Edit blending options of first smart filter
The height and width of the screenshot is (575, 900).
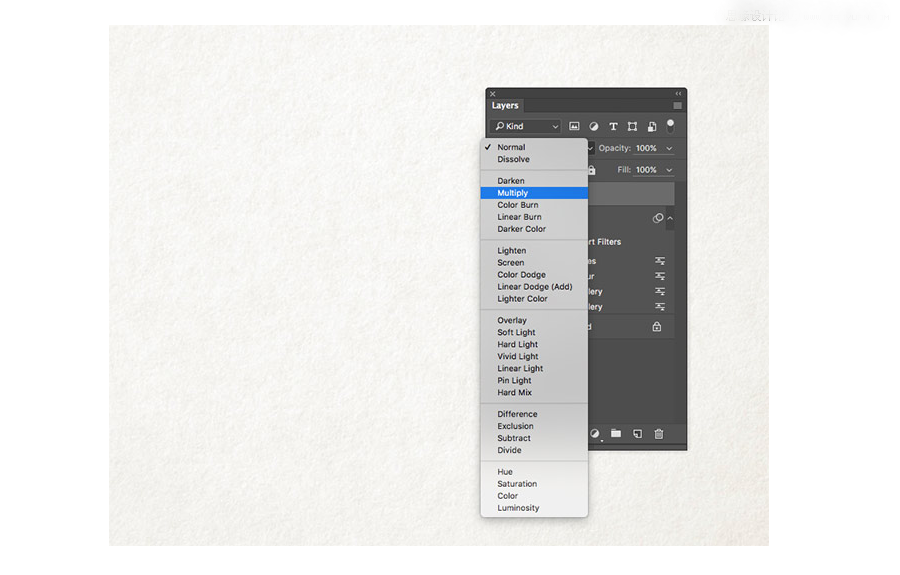(660, 261)
